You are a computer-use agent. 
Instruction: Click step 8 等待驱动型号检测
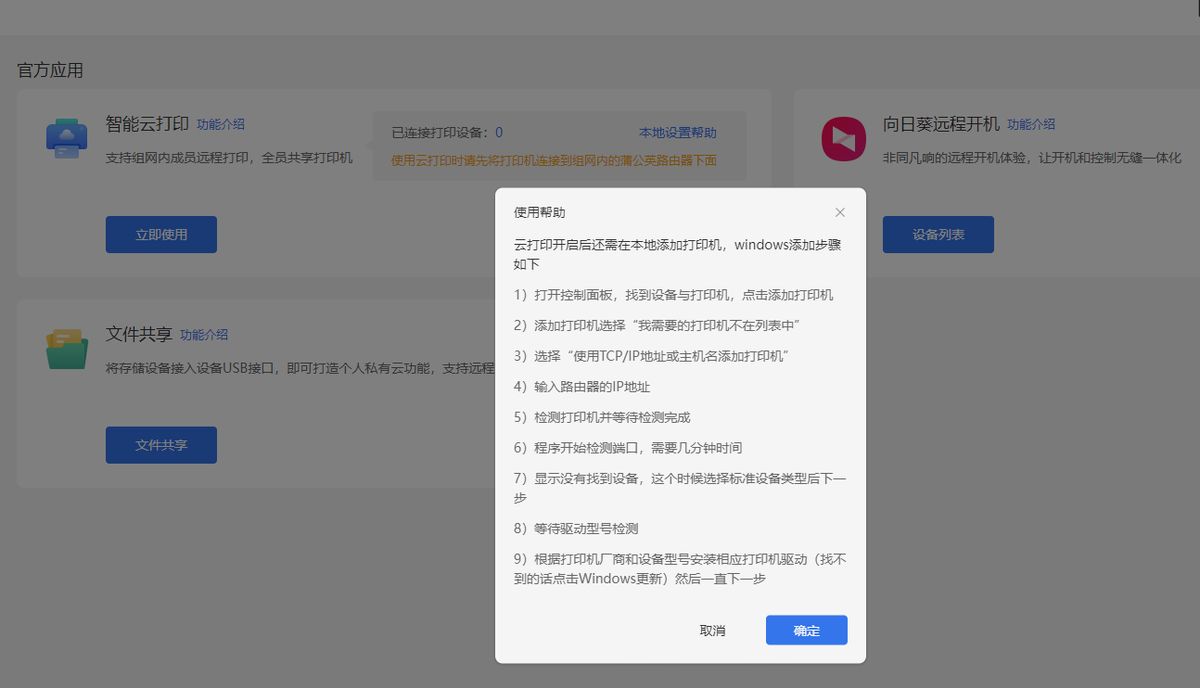[576, 528]
